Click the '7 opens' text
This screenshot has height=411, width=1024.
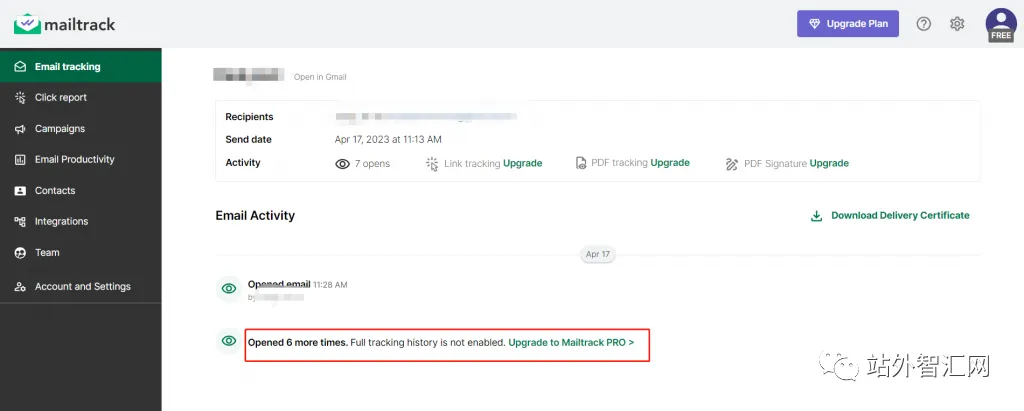372,164
